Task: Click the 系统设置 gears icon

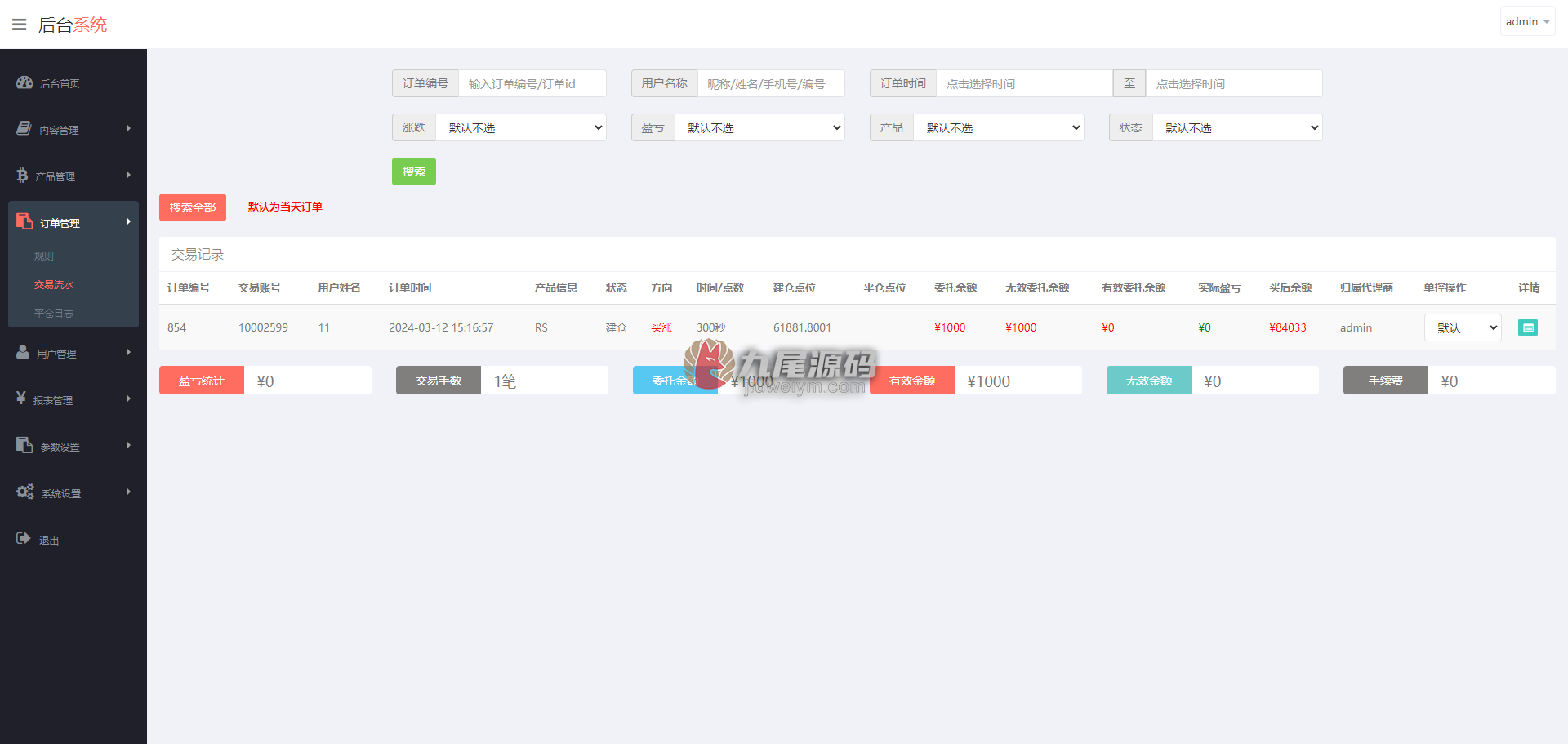Action: pos(25,492)
